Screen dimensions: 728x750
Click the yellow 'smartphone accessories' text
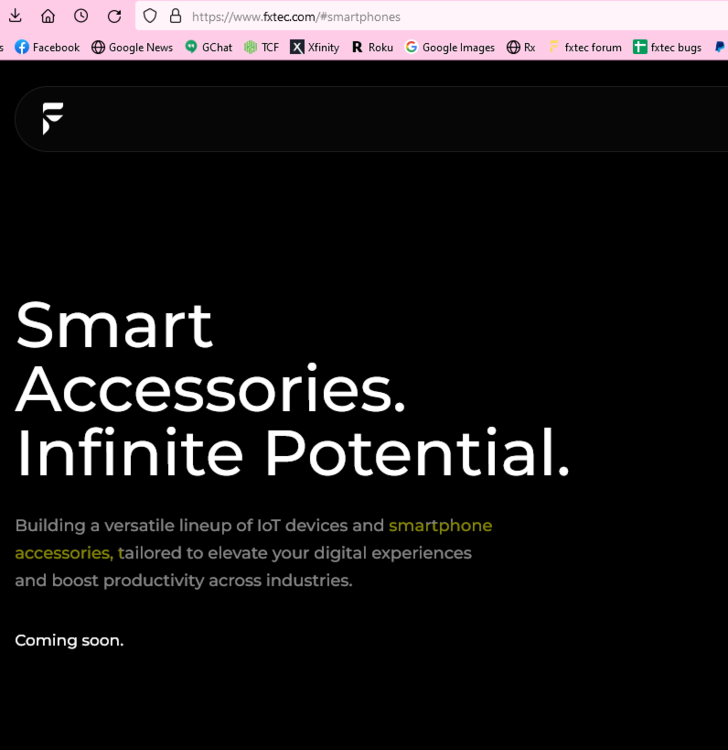(x=440, y=526)
